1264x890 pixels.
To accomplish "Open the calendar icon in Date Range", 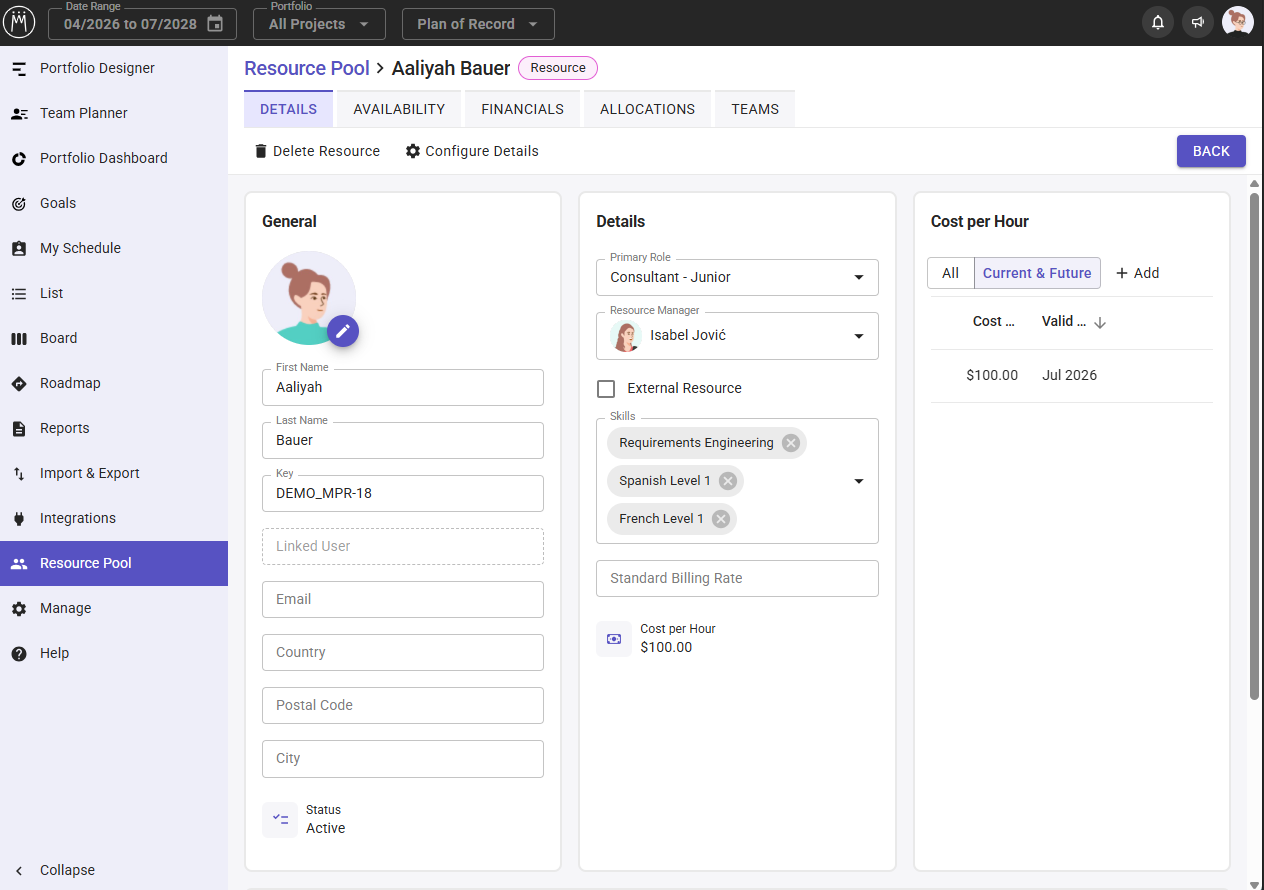I will point(215,24).
